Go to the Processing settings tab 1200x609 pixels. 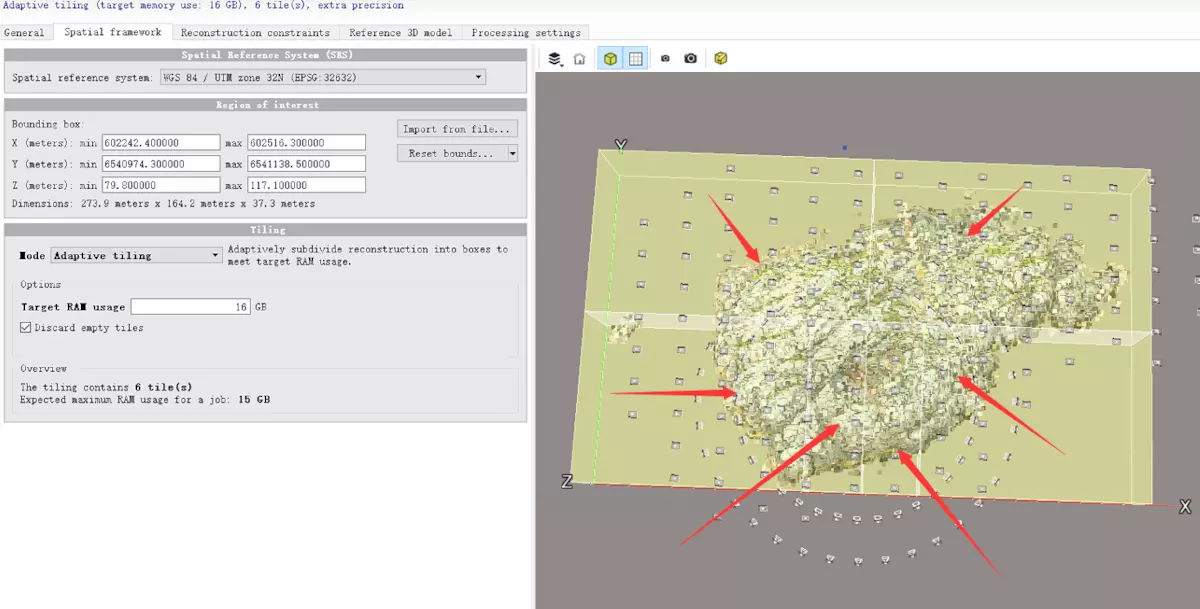(525, 33)
